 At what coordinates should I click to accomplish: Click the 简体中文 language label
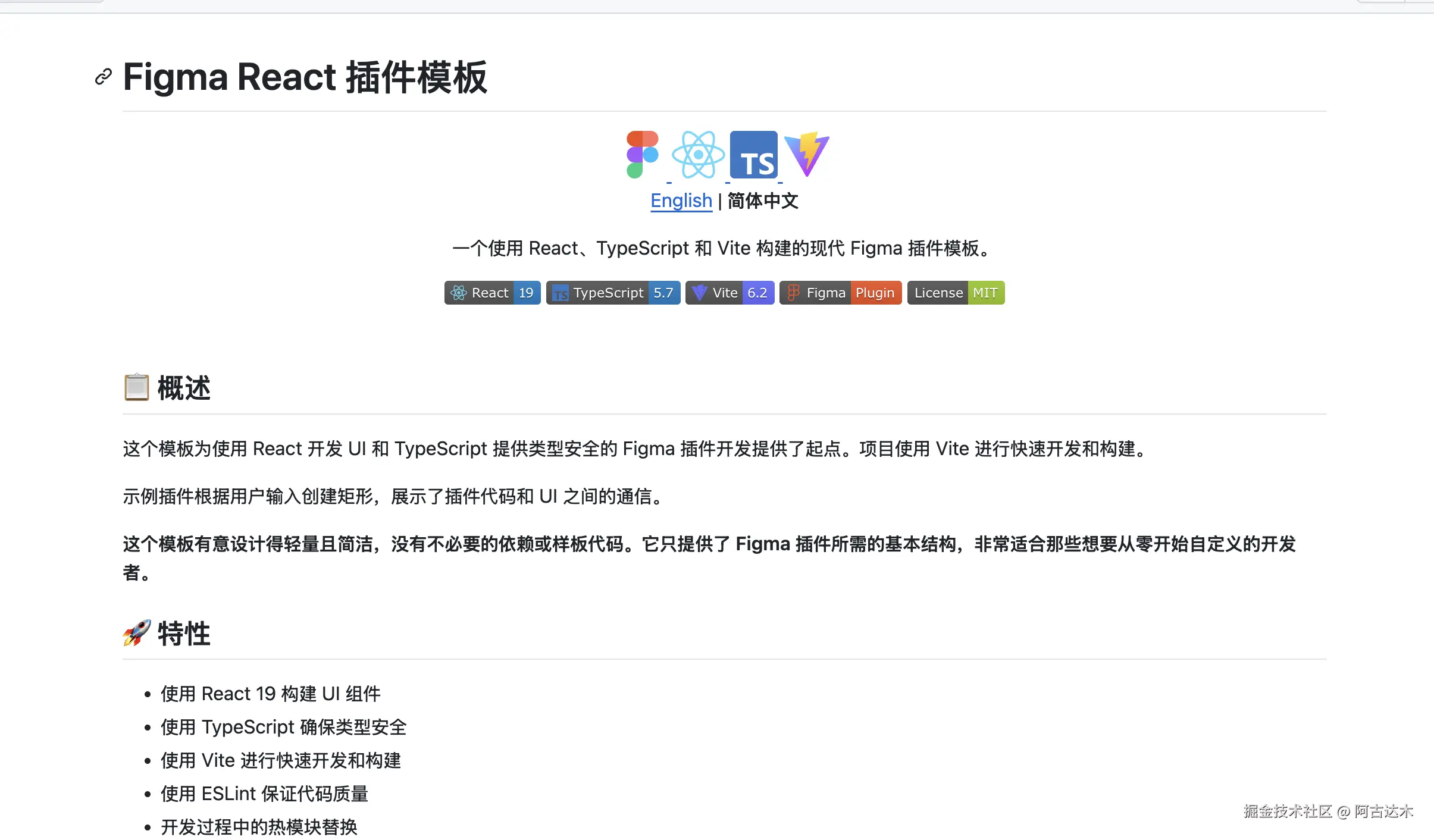762,201
